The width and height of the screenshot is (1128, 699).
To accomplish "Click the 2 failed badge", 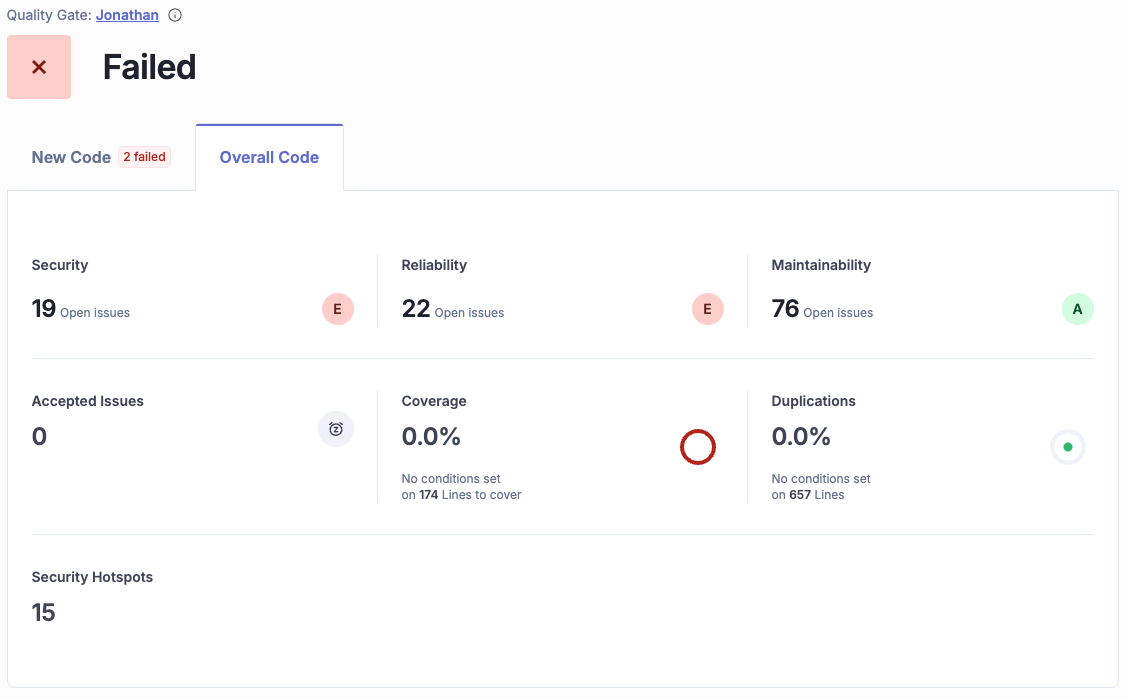I will coord(144,157).
